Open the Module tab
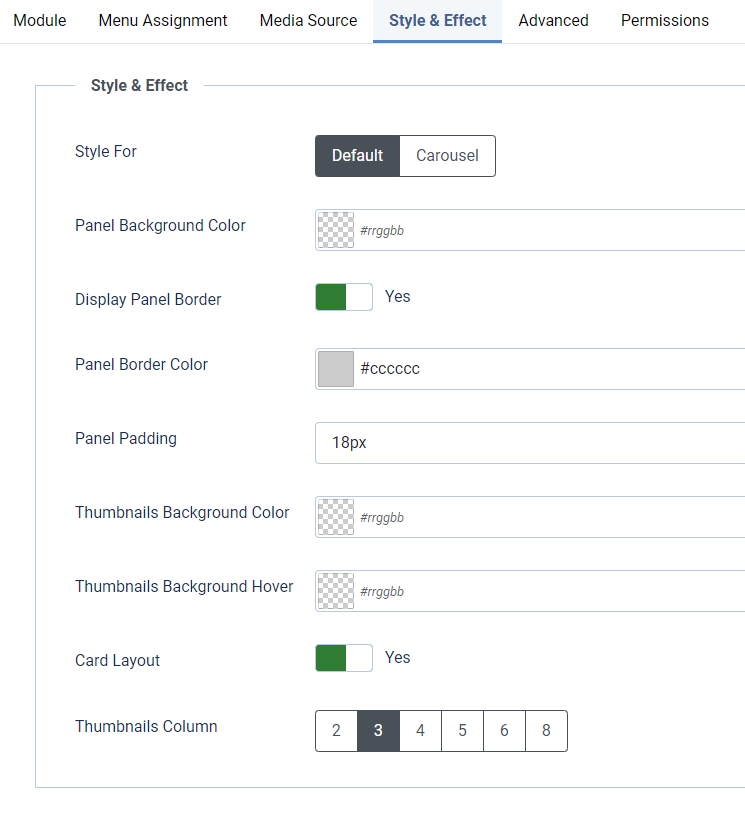Screen dimensions: 745x823 coord(39,20)
